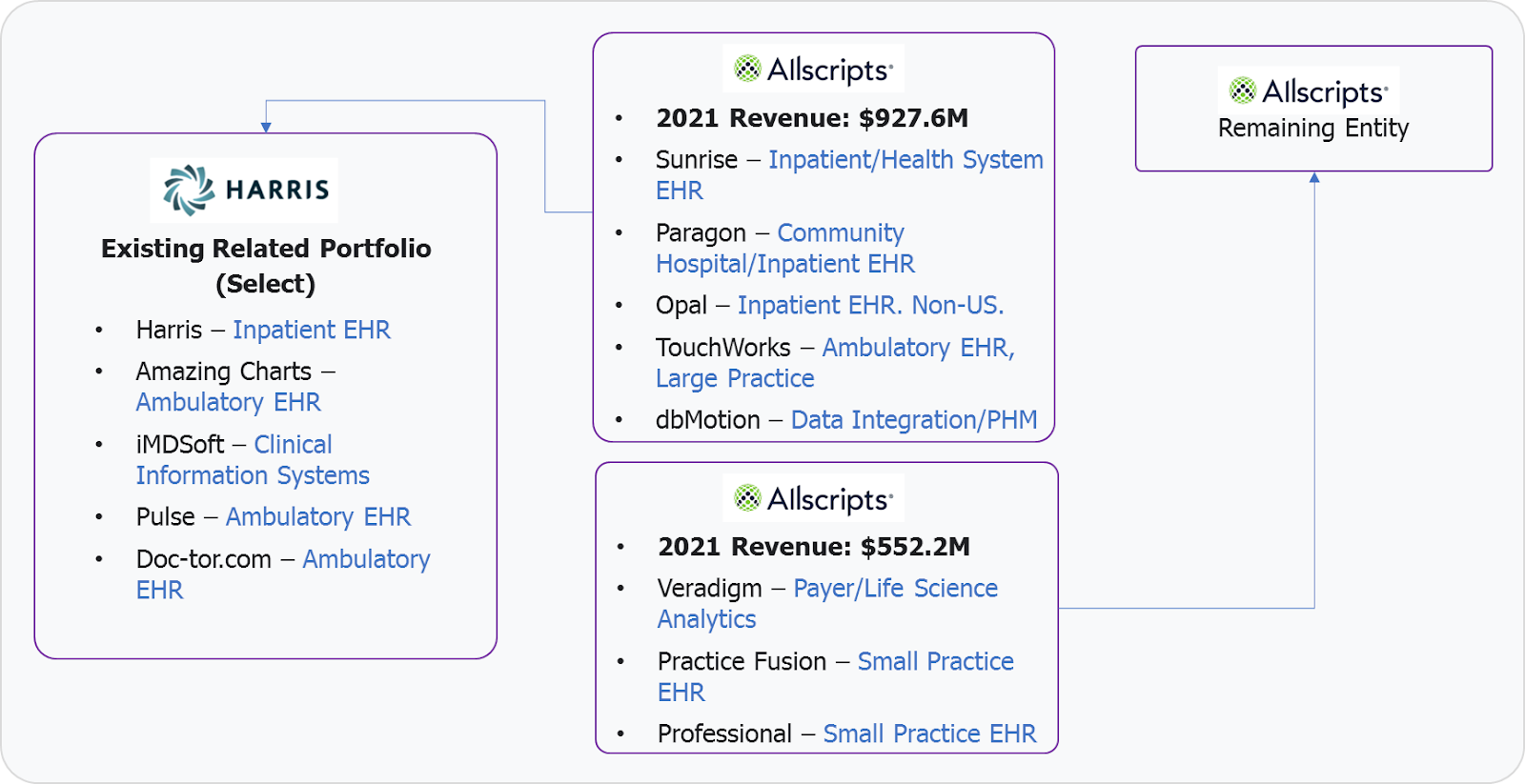The width and height of the screenshot is (1525, 784).
Task: Click Community Hospital/Inpatient EHR text
Action: coord(785,249)
